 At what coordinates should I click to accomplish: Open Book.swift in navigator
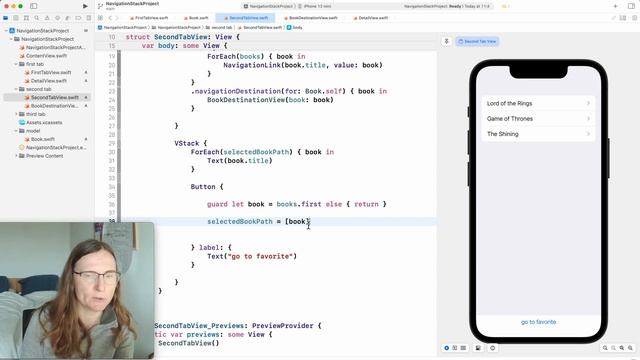click(x=40, y=139)
